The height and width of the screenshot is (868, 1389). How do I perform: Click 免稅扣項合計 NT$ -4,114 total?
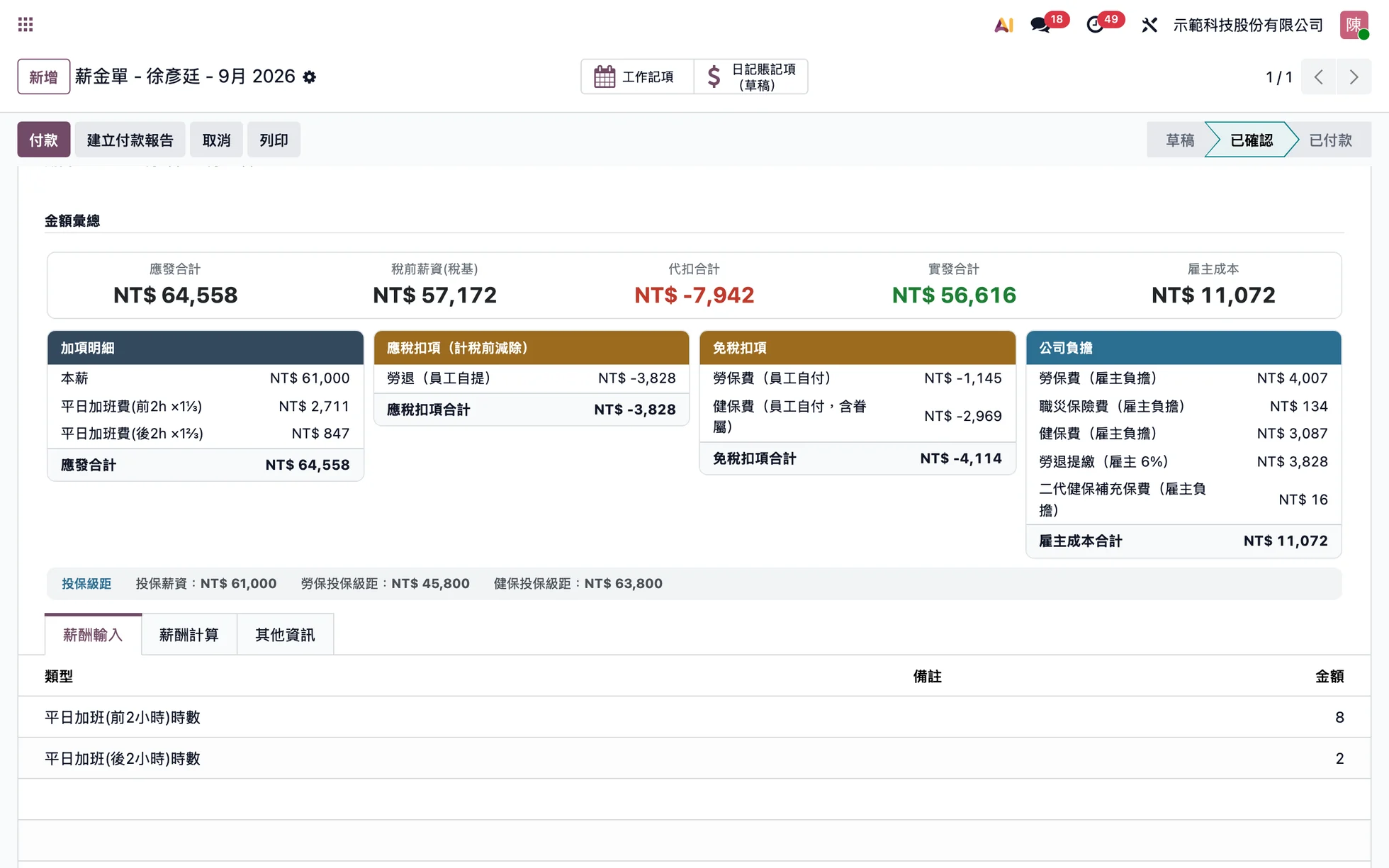tap(857, 458)
